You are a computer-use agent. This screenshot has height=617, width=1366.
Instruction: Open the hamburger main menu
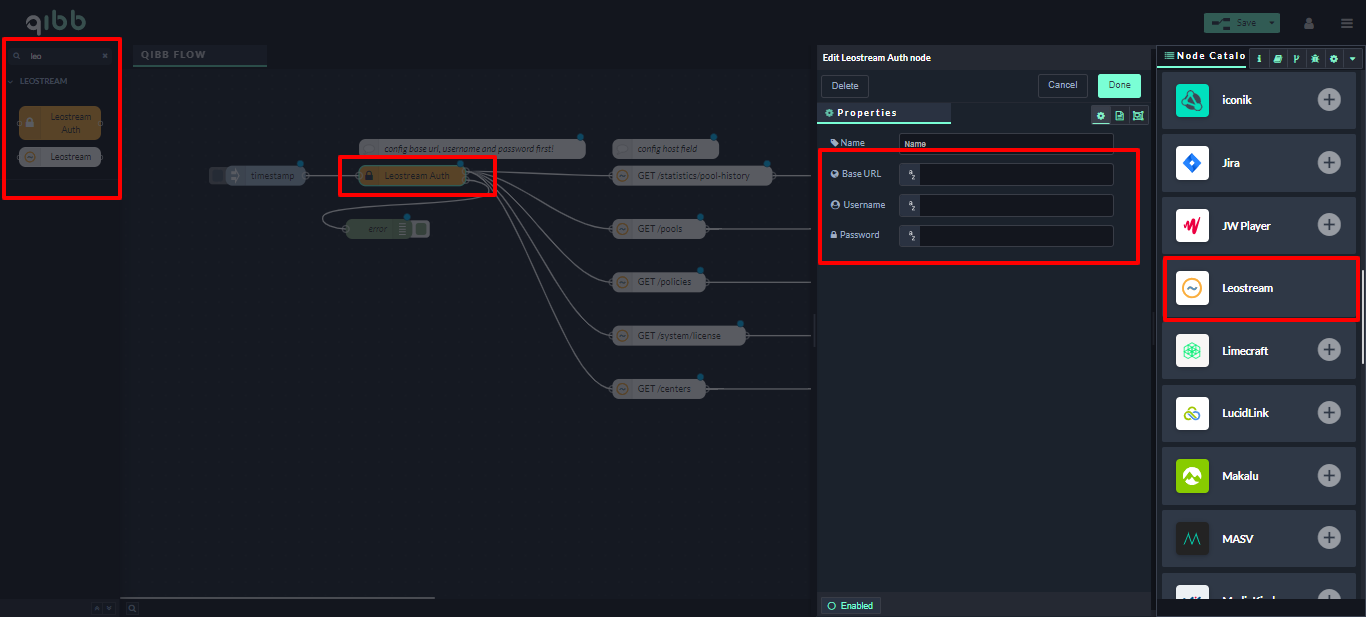tap(1347, 23)
